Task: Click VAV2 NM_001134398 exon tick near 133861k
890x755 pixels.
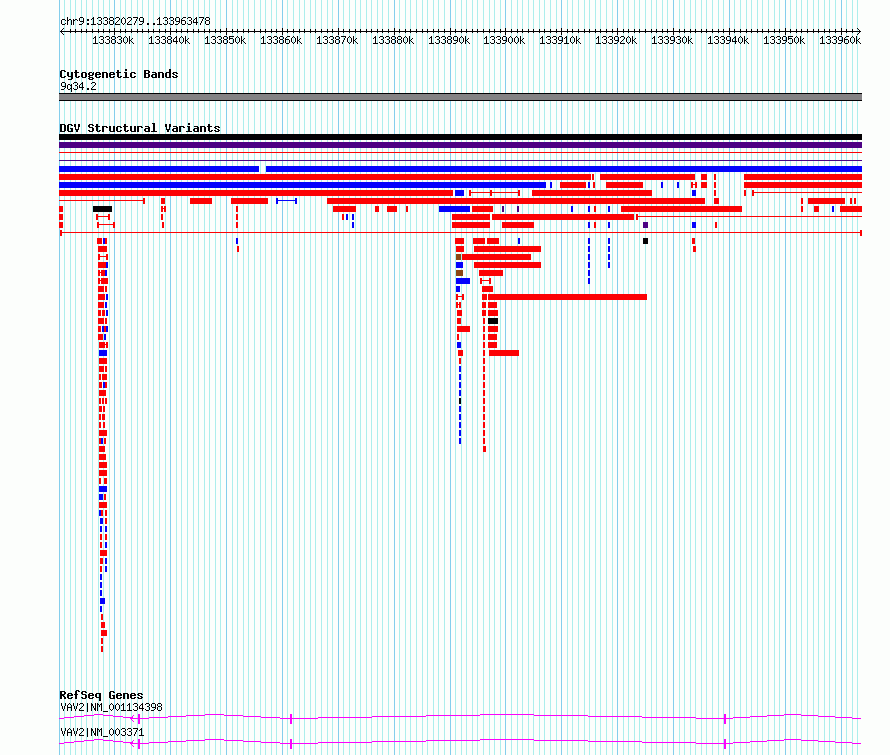Action: pos(291,719)
